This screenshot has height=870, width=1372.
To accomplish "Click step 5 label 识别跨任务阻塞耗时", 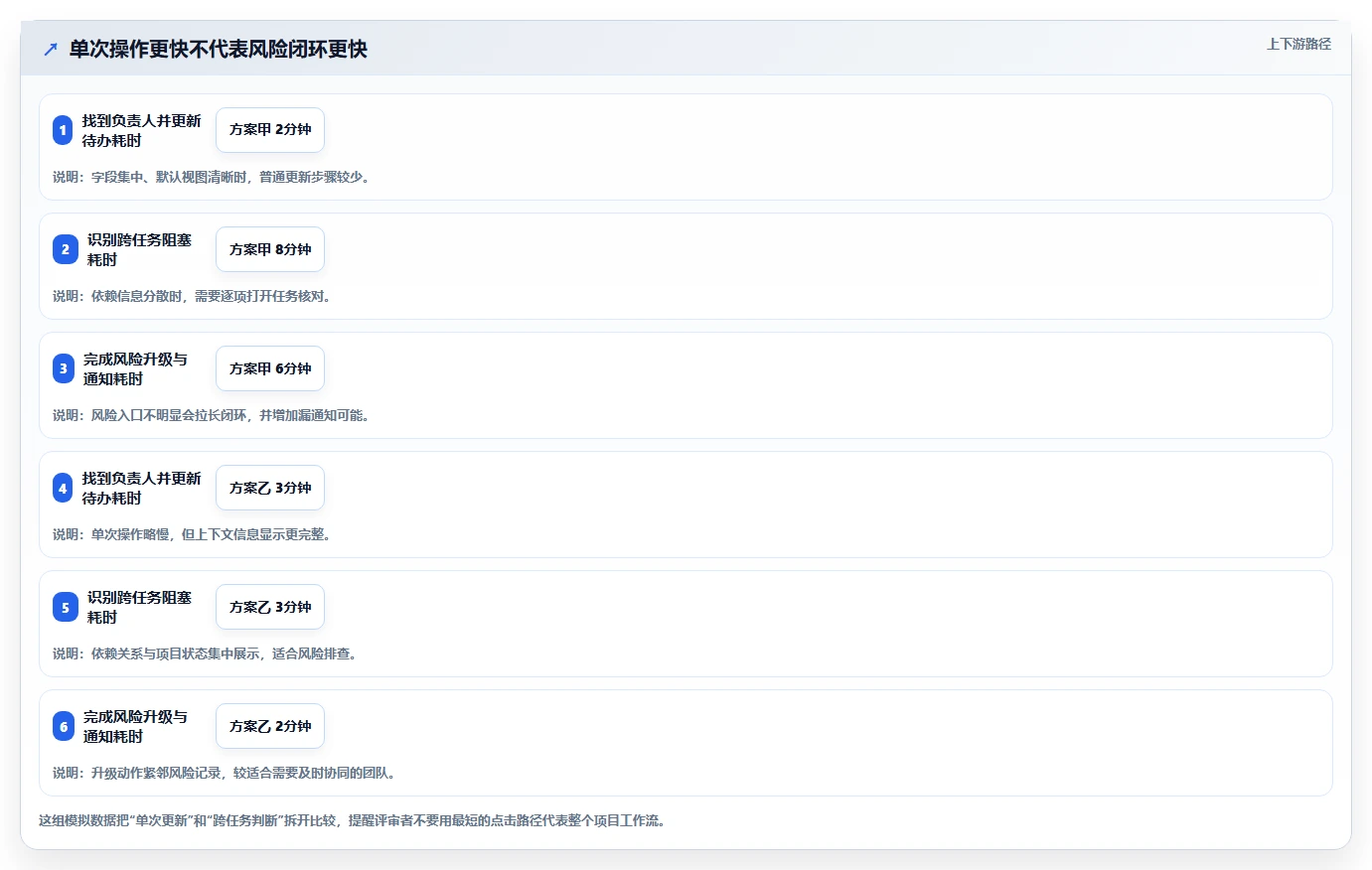I will click(x=139, y=607).
